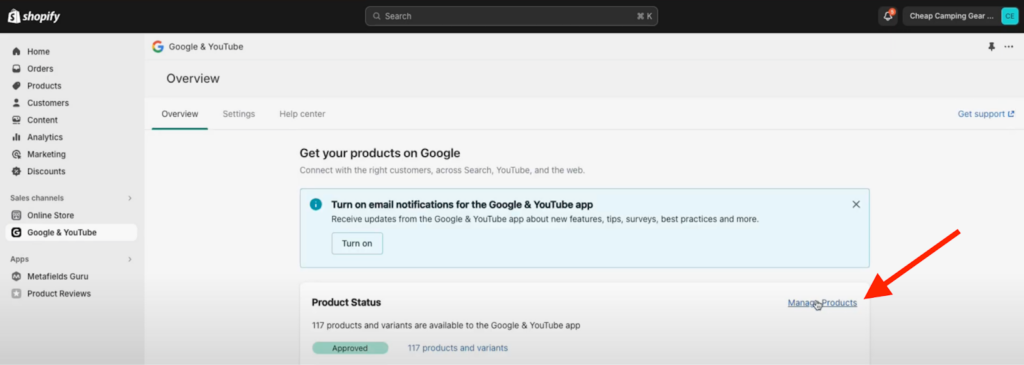Click the info icon in banner

(x=316, y=204)
